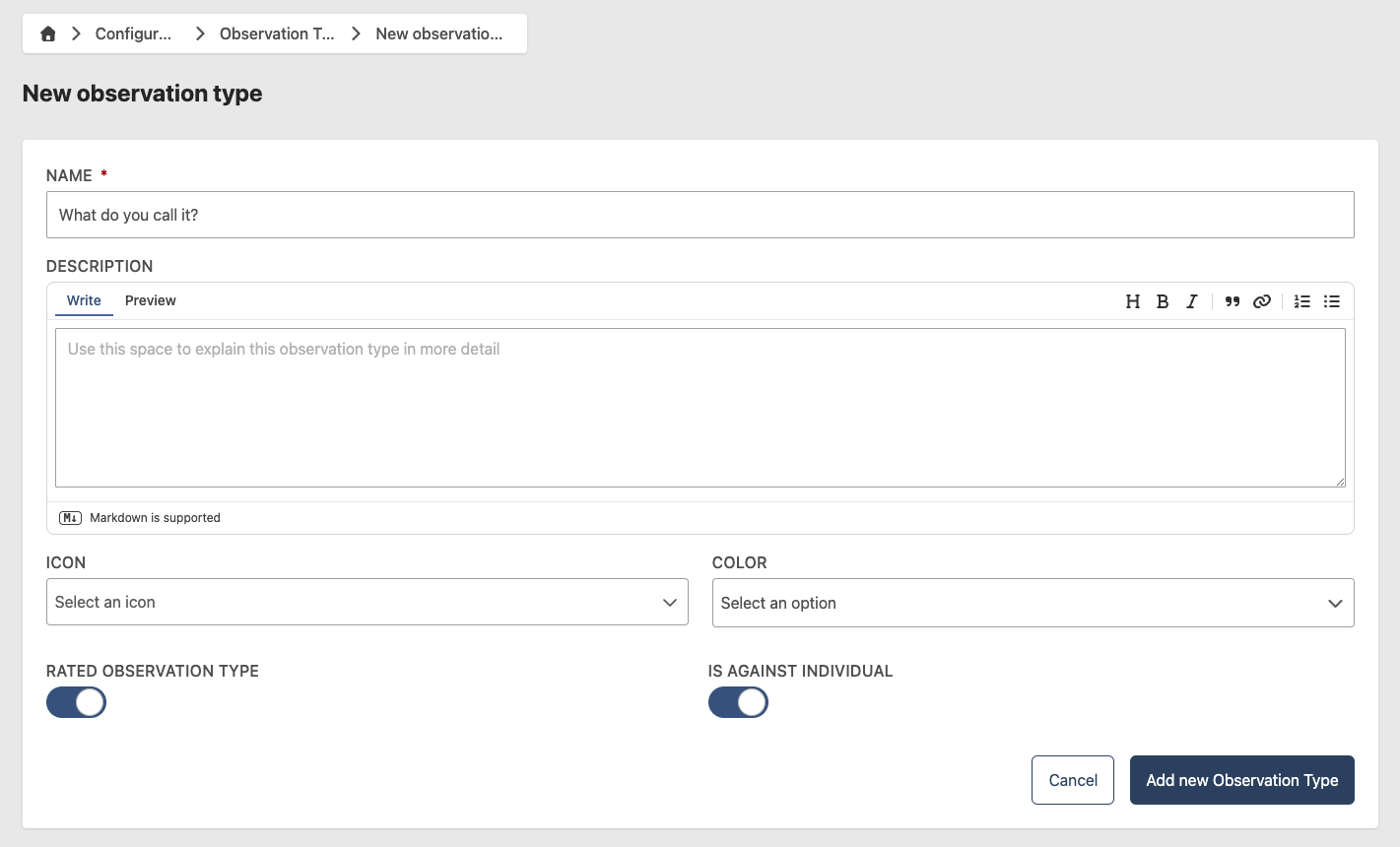Switch to the Write tab
Viewport: 1400px width, 847px height.
pyautogui.click(x=84, y=300)
